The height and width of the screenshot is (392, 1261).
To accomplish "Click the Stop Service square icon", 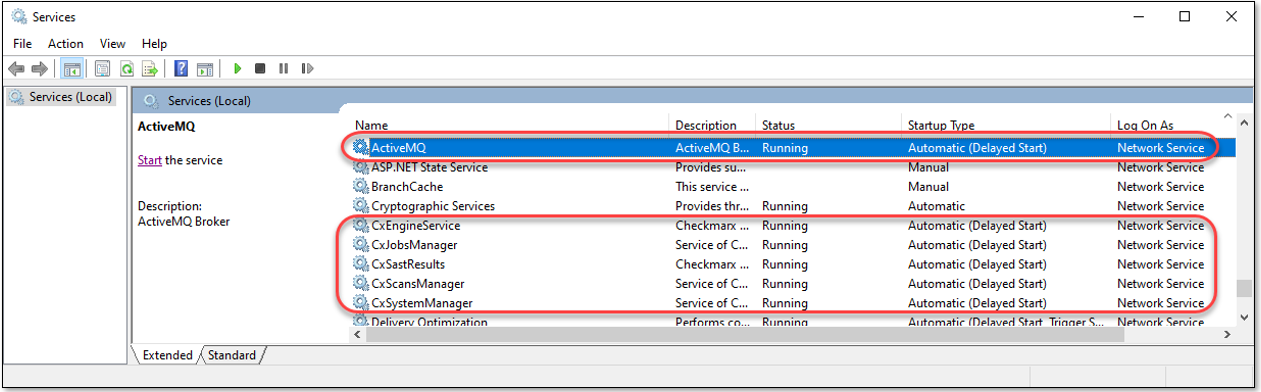I will (x=260, y=69).
